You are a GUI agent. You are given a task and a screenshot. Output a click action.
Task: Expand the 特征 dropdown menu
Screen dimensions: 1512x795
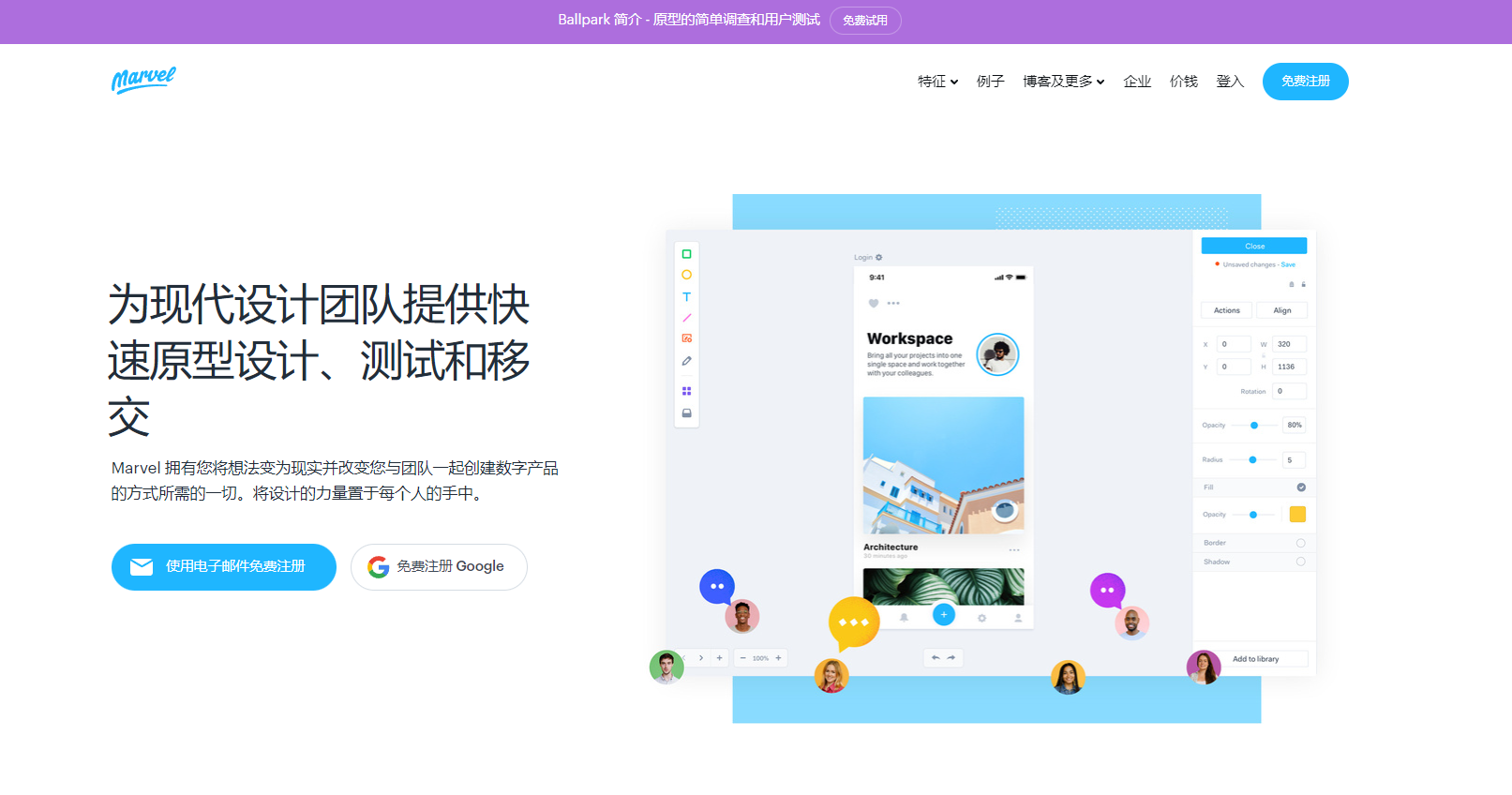937,82
